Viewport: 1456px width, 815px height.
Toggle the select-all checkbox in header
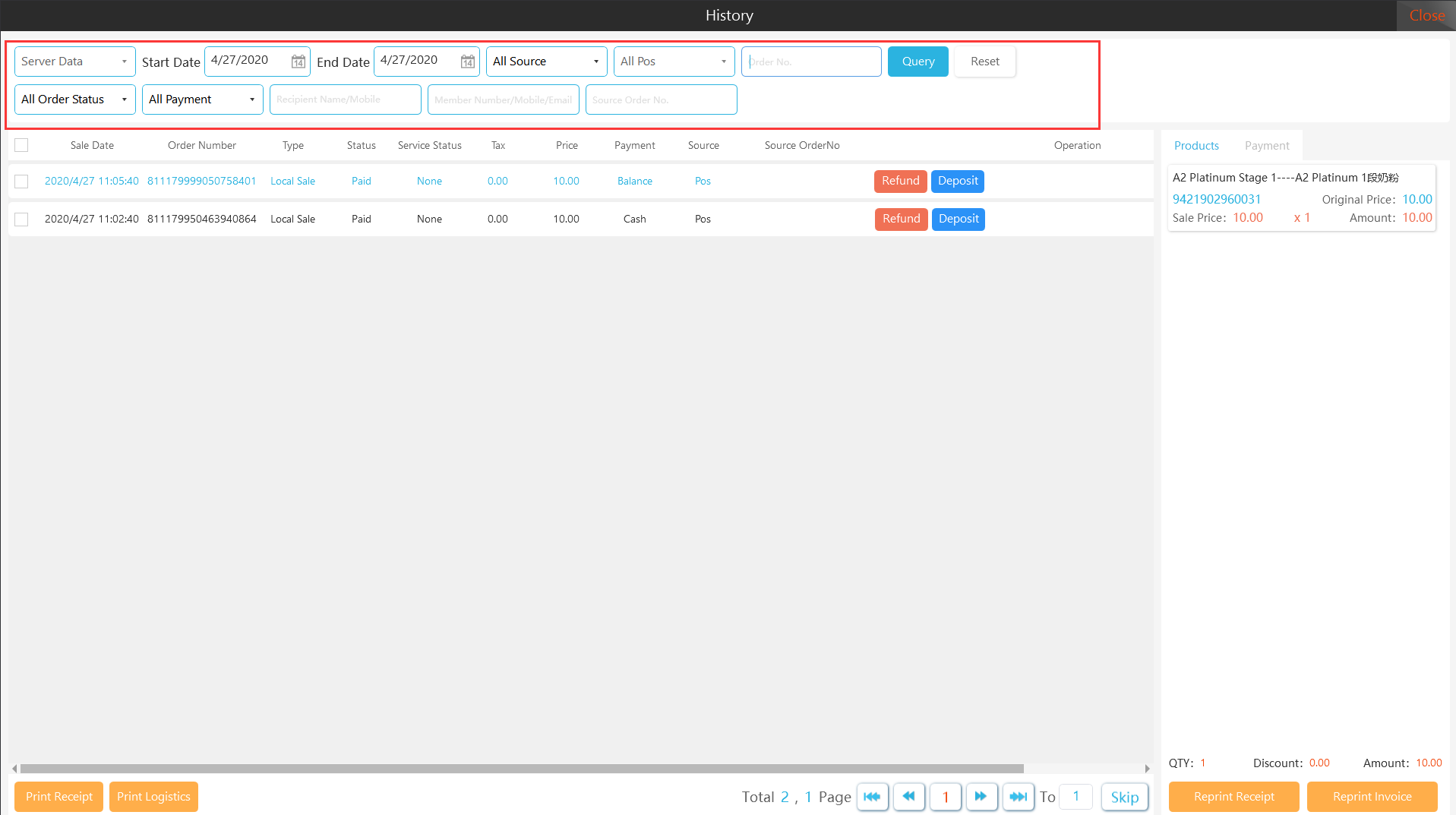click(x=21, y=145)
